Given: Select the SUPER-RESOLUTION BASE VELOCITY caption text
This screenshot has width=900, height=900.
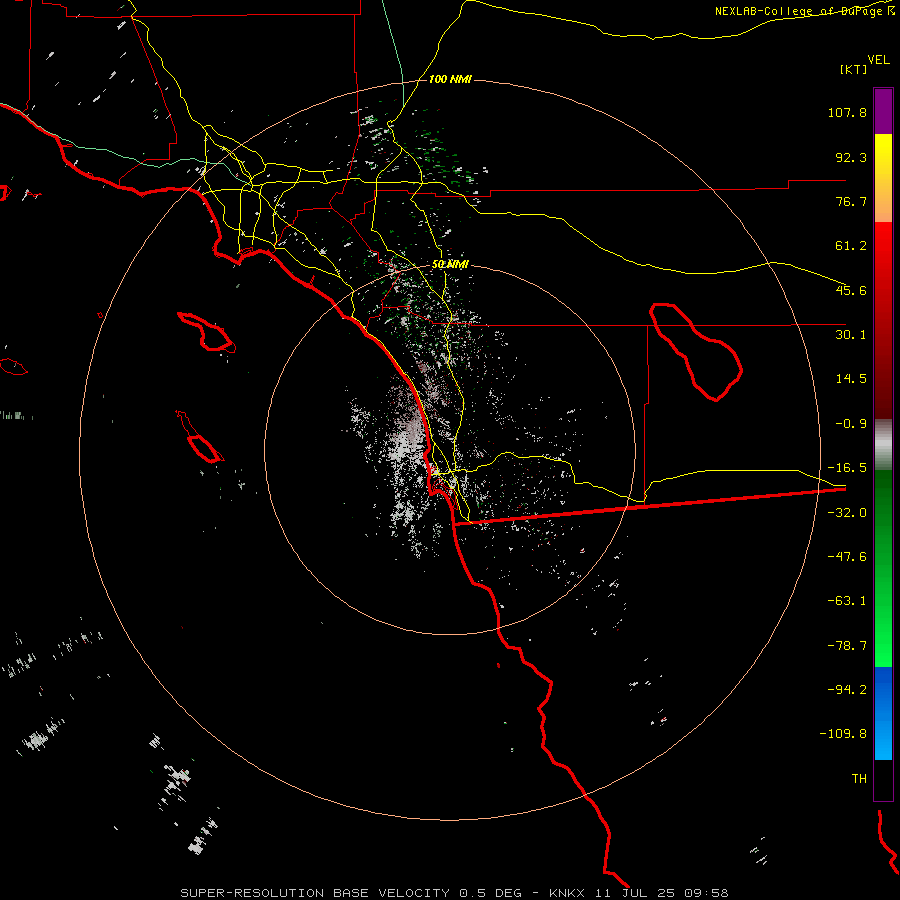Looking at the screenshot, I should (x=315, y=893).
